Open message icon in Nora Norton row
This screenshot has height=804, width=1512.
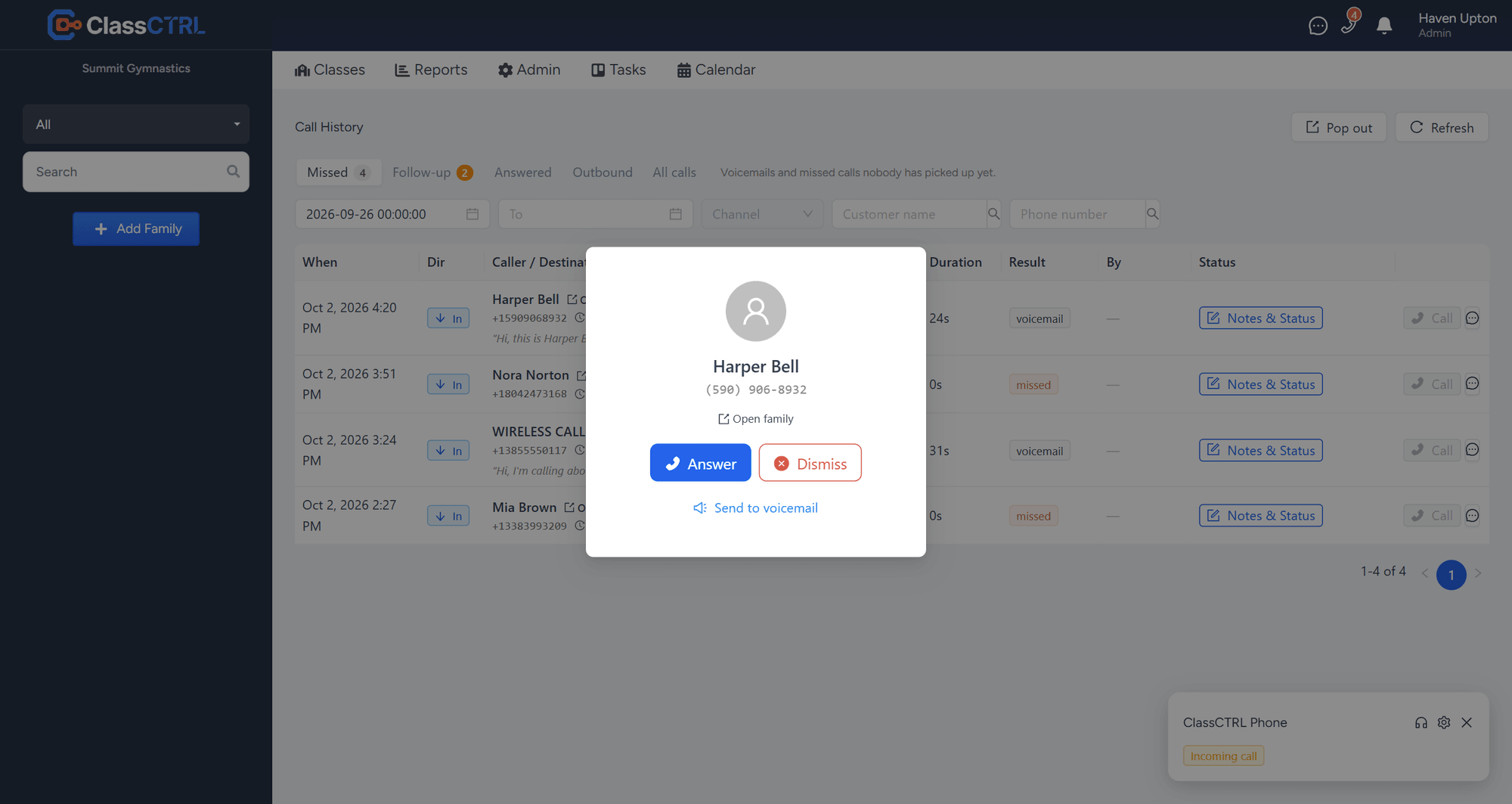coord(1472,384)
